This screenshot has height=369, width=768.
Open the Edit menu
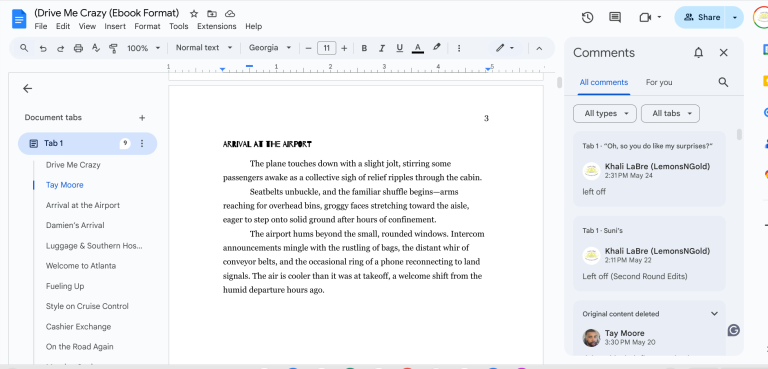click(x=63, y=26)
